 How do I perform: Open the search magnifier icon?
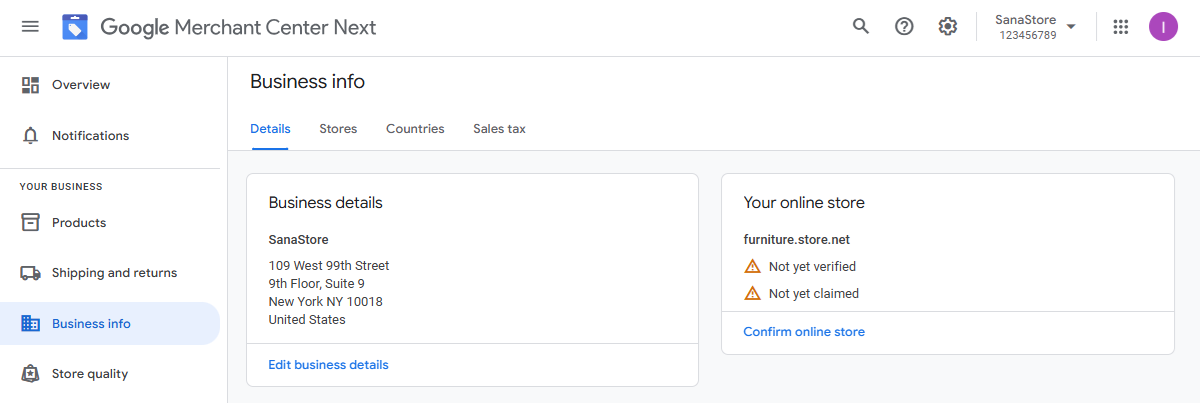click(861, 26)
